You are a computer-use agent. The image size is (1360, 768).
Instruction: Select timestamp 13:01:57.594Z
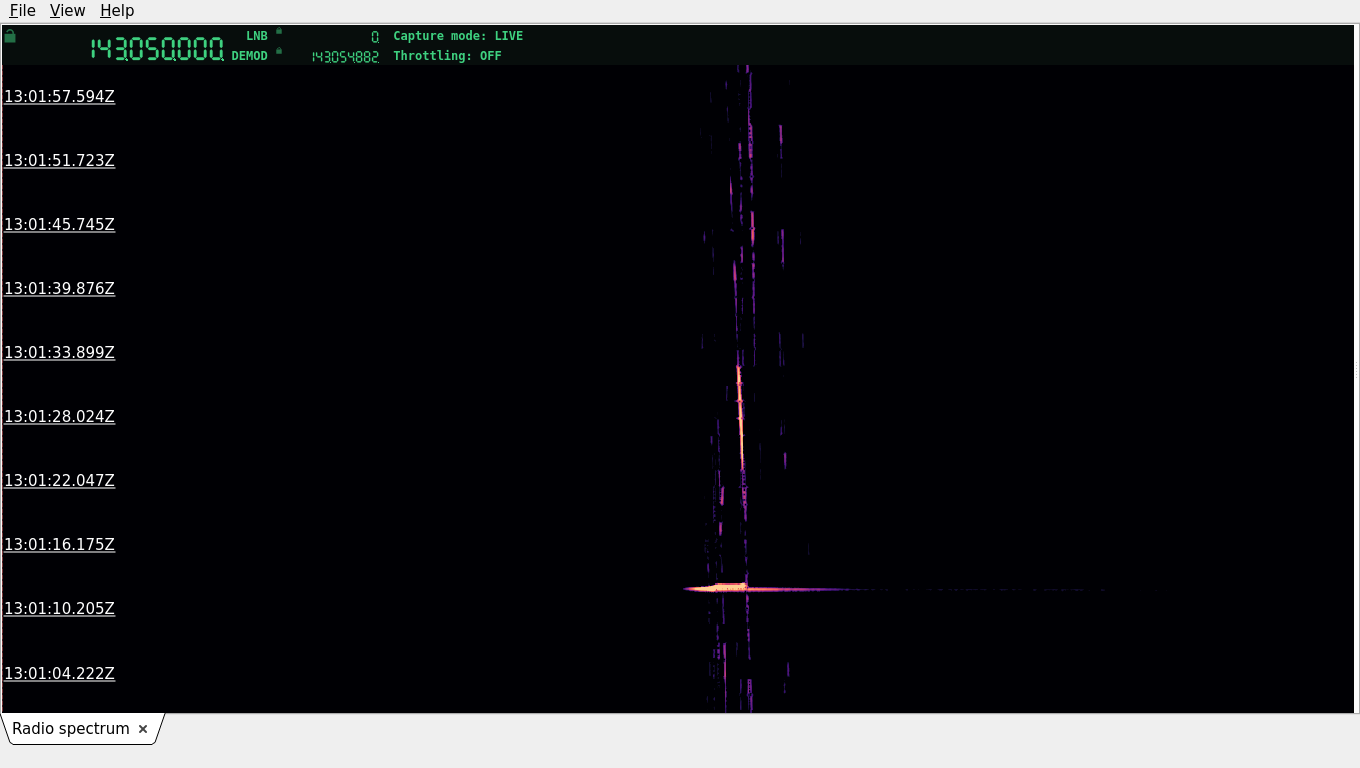pyautogui.click(x=60, y=97)
